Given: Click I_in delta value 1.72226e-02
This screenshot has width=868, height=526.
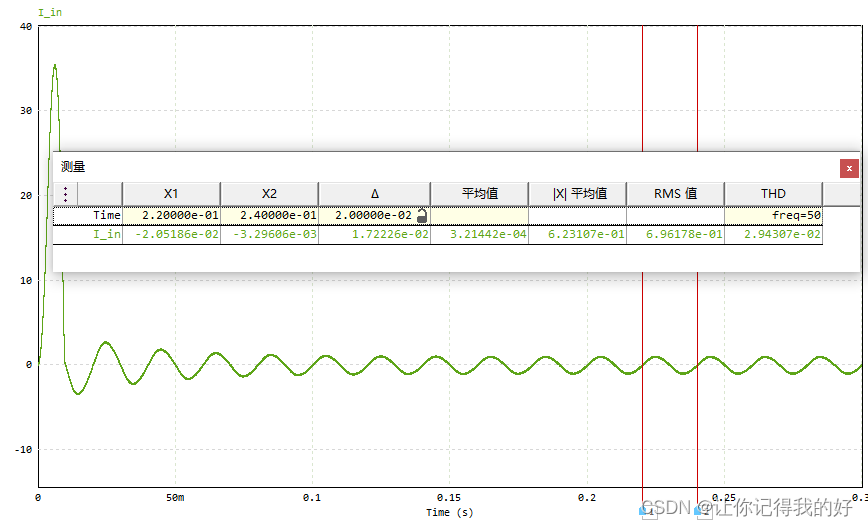Looking at the screenshot, I should [x=374, y=234].
